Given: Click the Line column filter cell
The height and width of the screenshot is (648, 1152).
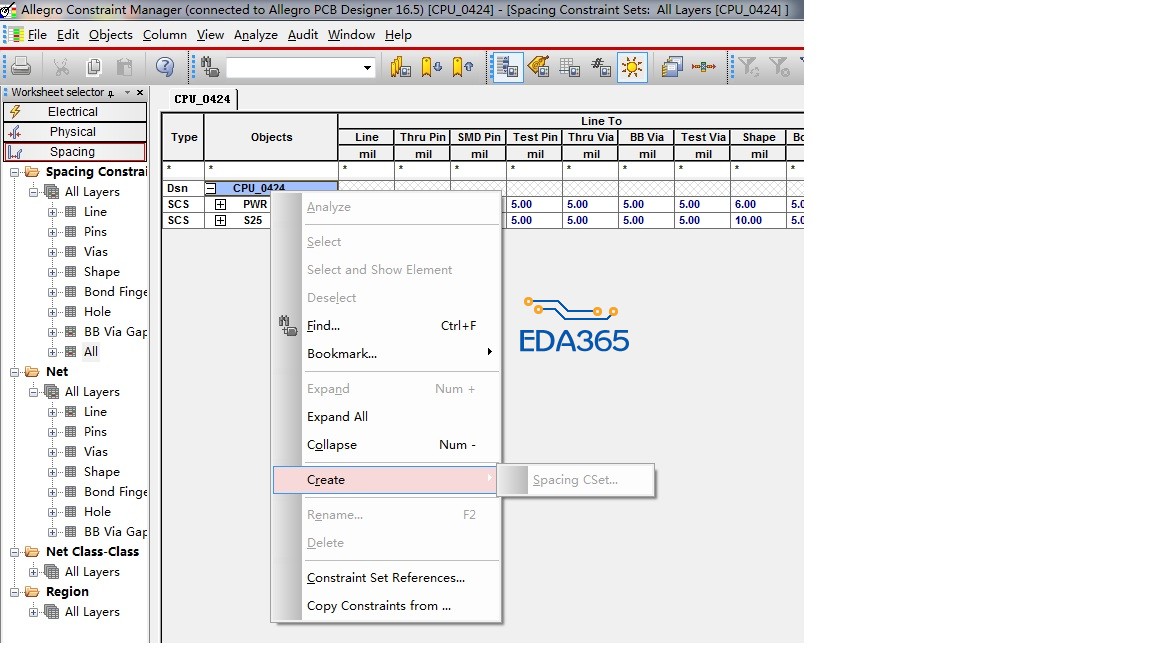Looking at the screenshot, I should 367,169.
